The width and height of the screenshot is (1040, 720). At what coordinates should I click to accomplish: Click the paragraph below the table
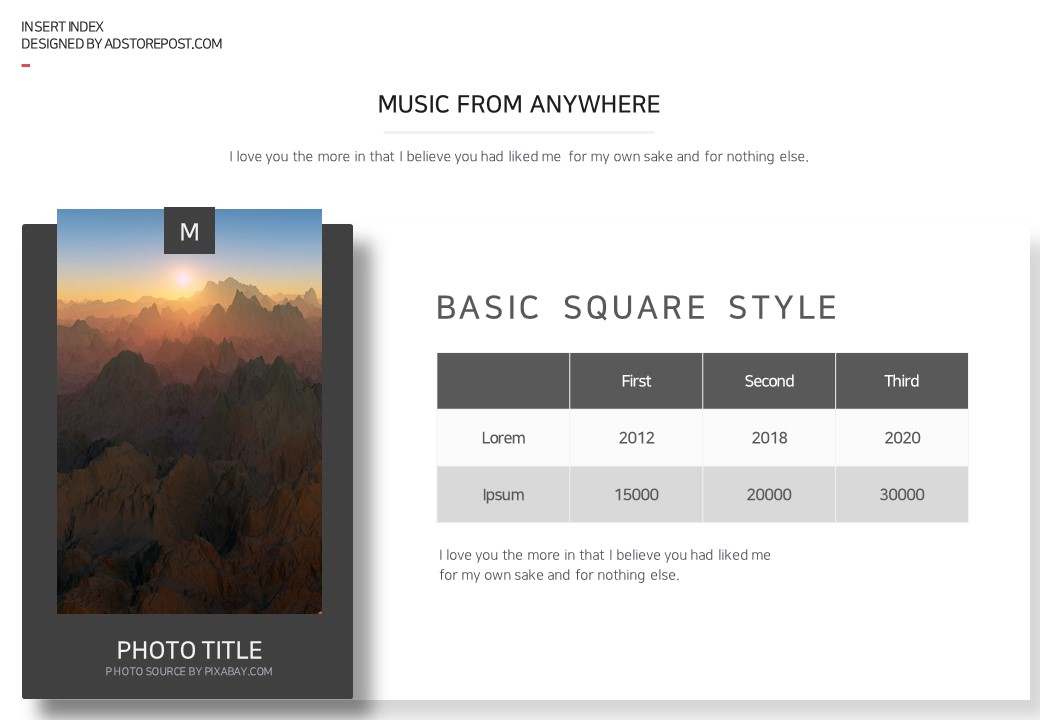tap(604, 565)
